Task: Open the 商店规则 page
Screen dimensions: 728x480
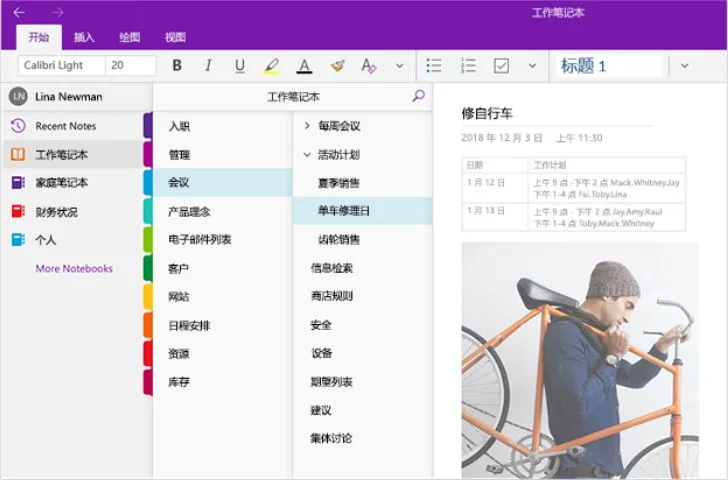Action: 363,296
